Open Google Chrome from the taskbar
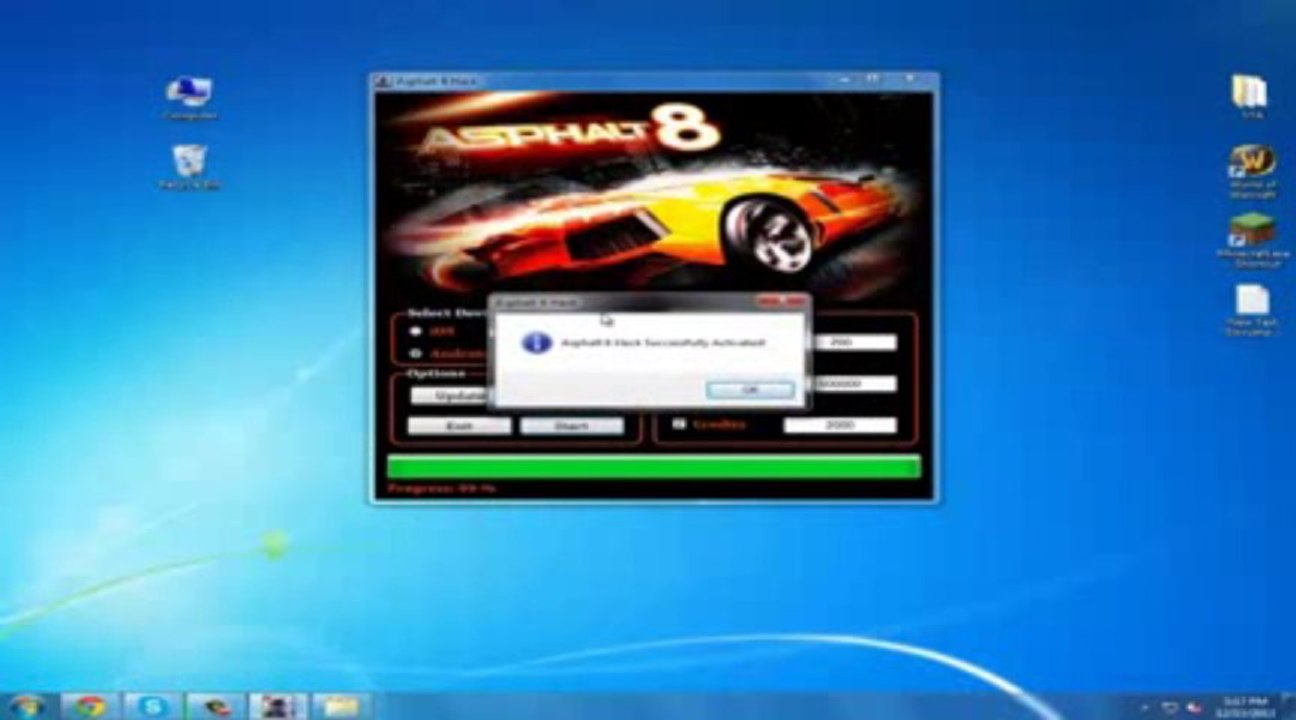Image resolution: width=1296 pixels, height=720 pixels. [90, 706]
